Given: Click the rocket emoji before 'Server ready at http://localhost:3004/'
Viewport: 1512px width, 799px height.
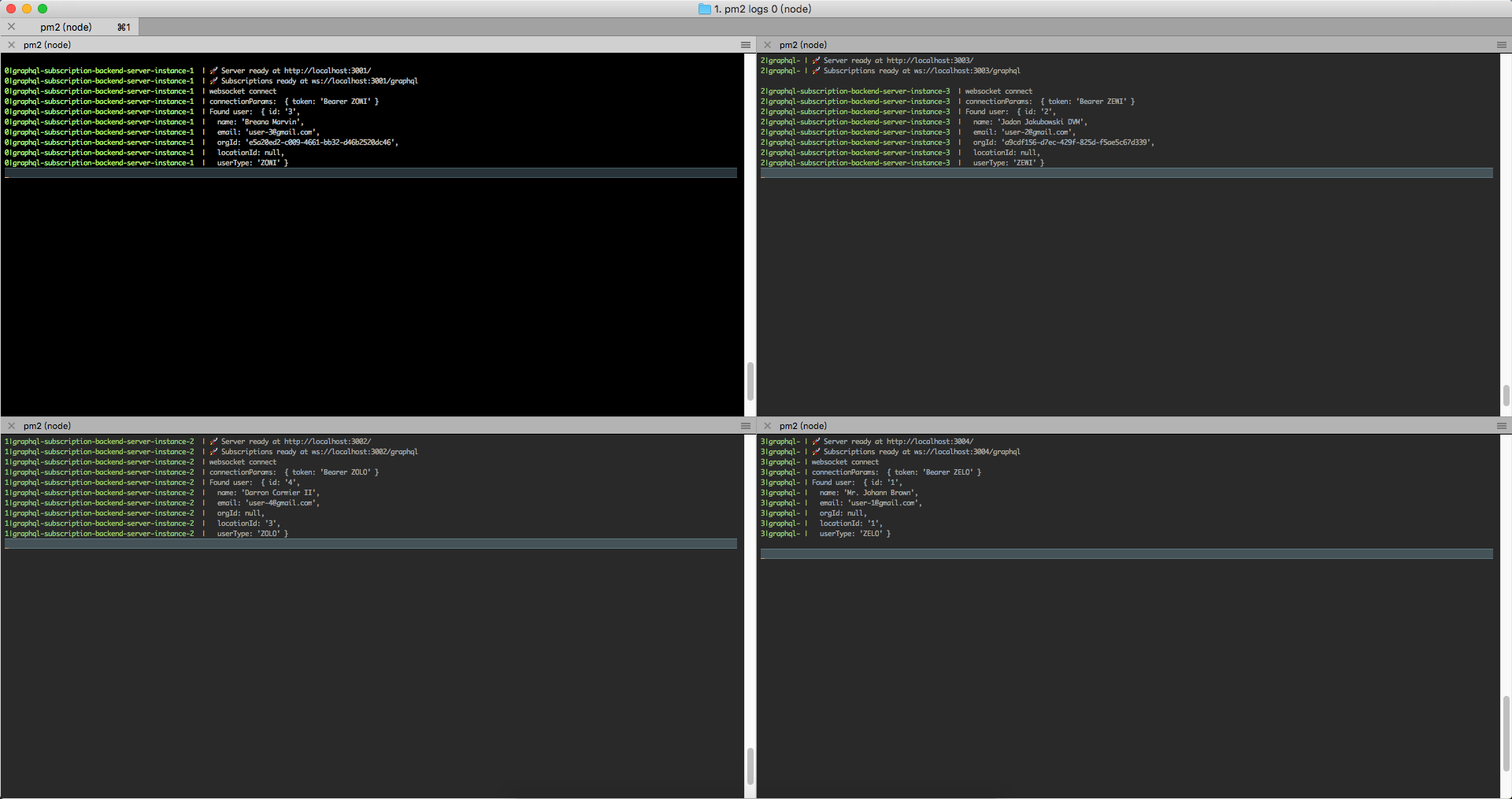Looking at the screenshot, I should click(816, 442).
